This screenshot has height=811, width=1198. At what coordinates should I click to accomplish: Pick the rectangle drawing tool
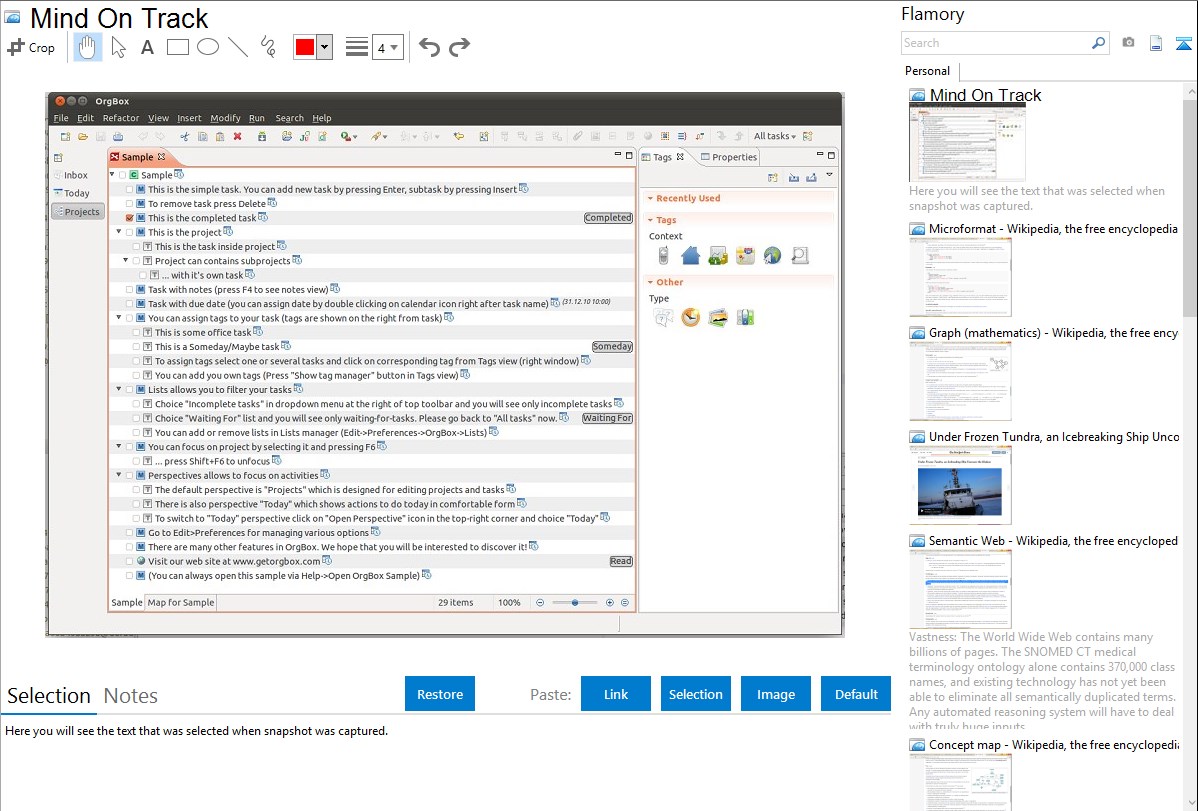pyautogui.click(x=177, y=47)
